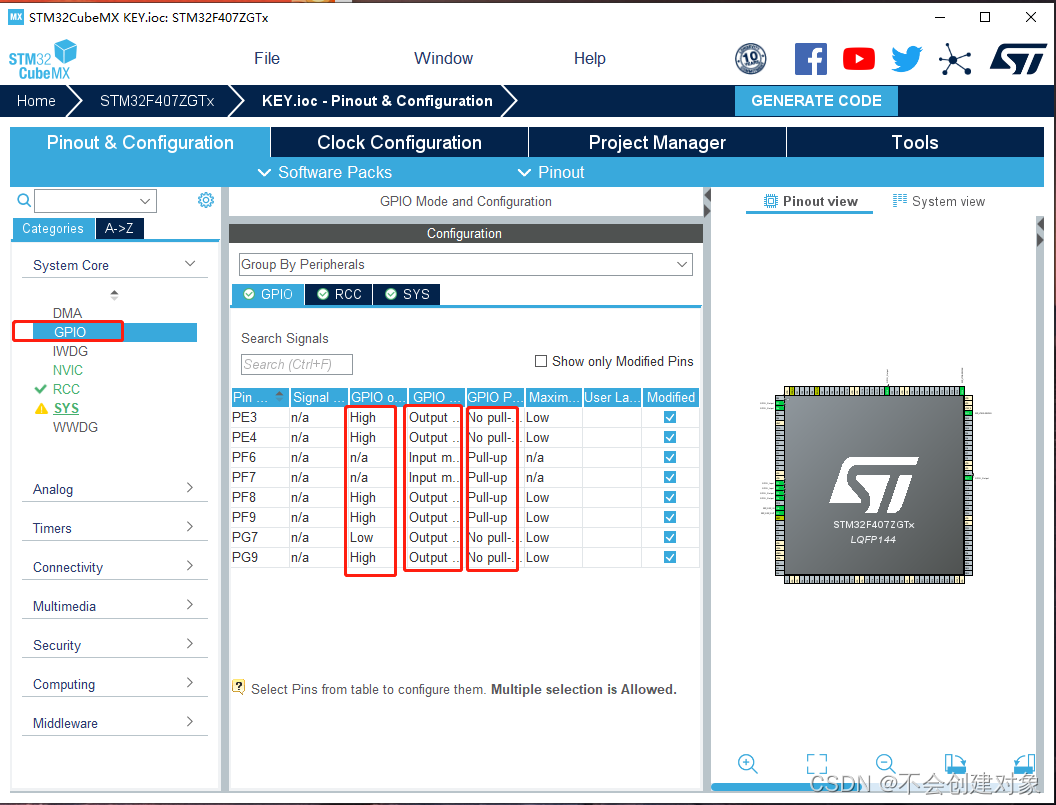Open the File menu
This screenshot has width=1056, height=805.
click(x=267, y=59)
